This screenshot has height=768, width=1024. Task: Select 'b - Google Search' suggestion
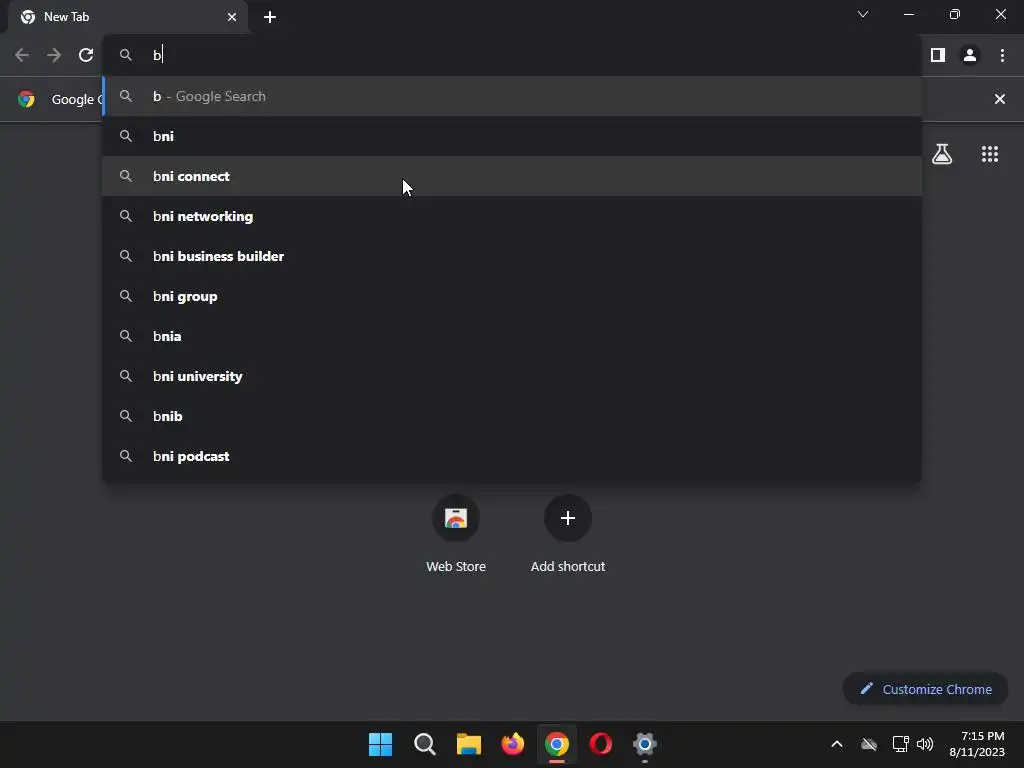coord(512,96)
